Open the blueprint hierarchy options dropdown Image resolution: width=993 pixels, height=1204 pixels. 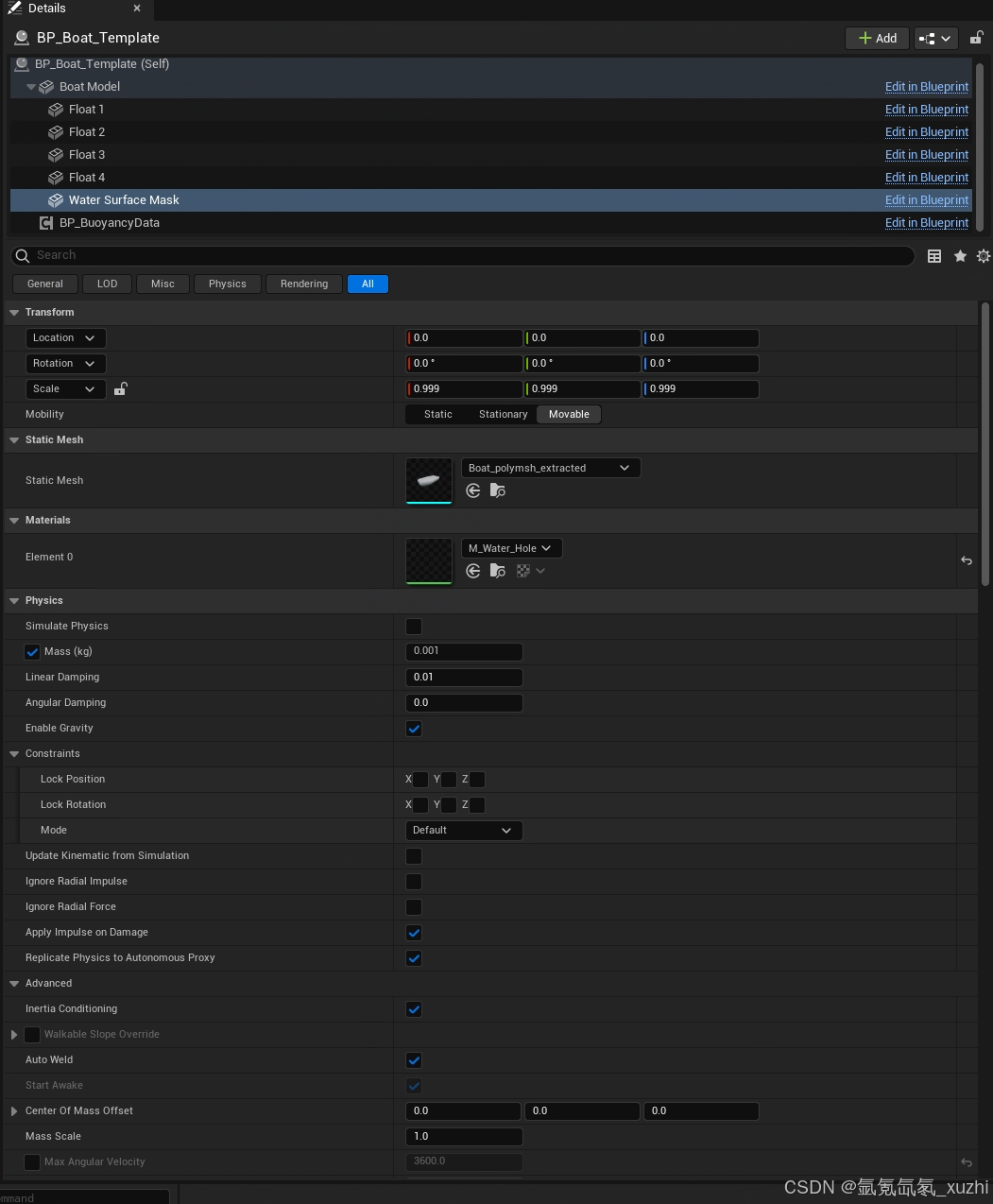pyautogui.click(x=936, y=38)
